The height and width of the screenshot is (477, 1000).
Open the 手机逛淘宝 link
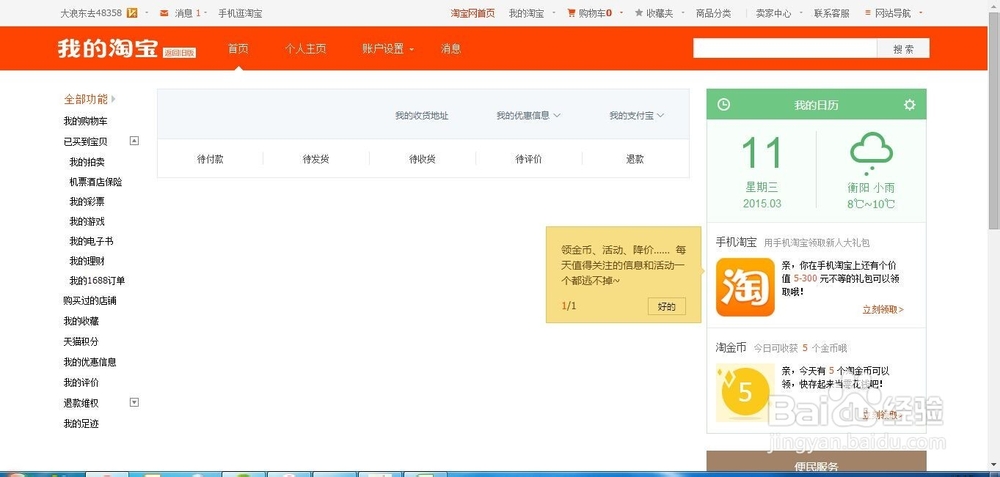pos(240,13)
